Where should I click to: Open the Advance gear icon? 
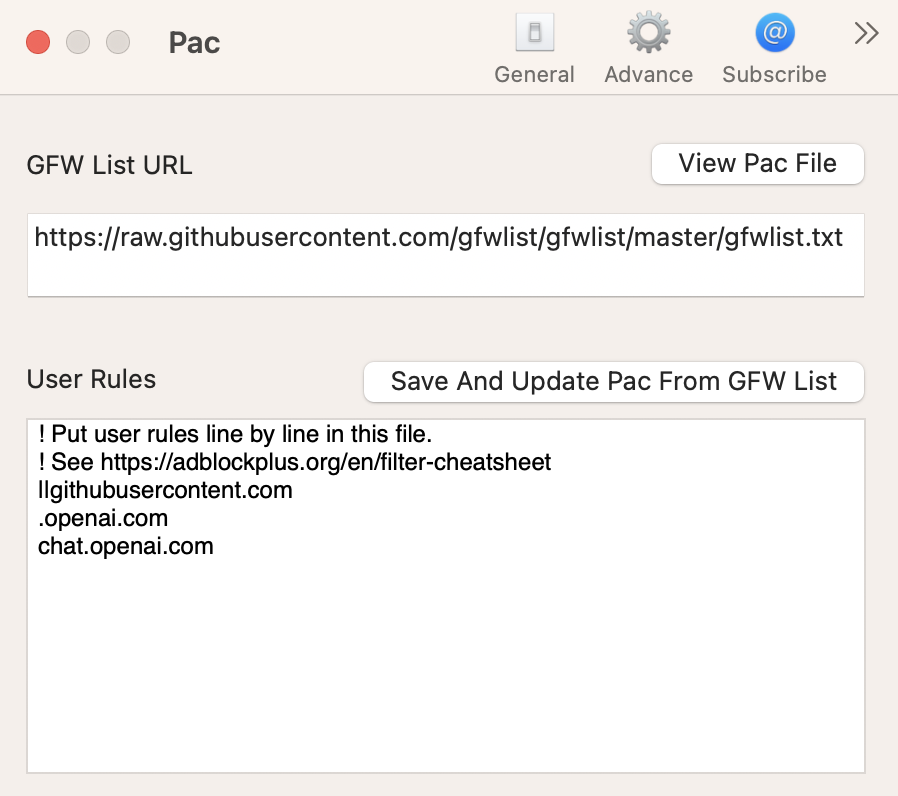point(648,34)
